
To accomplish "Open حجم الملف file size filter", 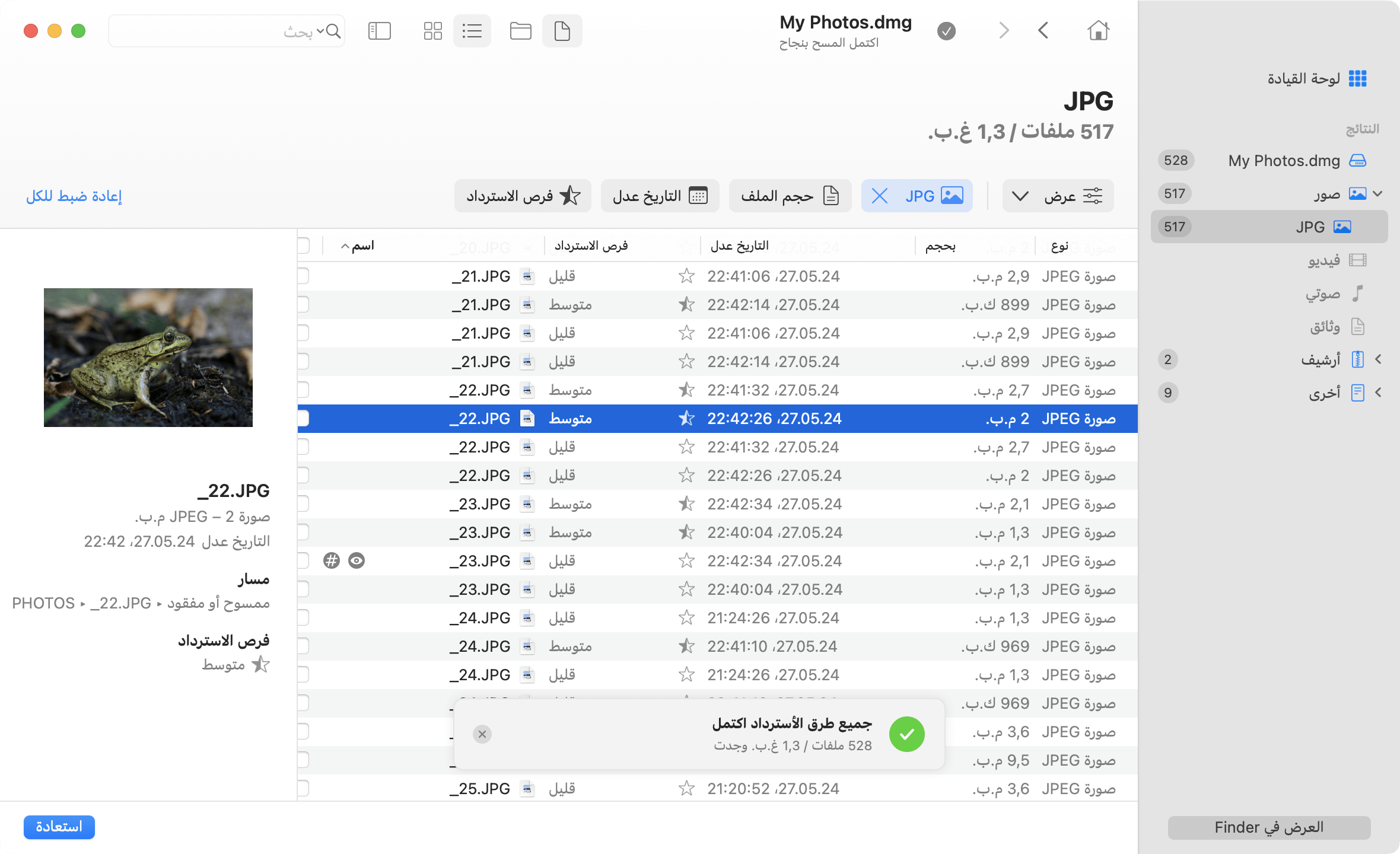I will [790, 196].
